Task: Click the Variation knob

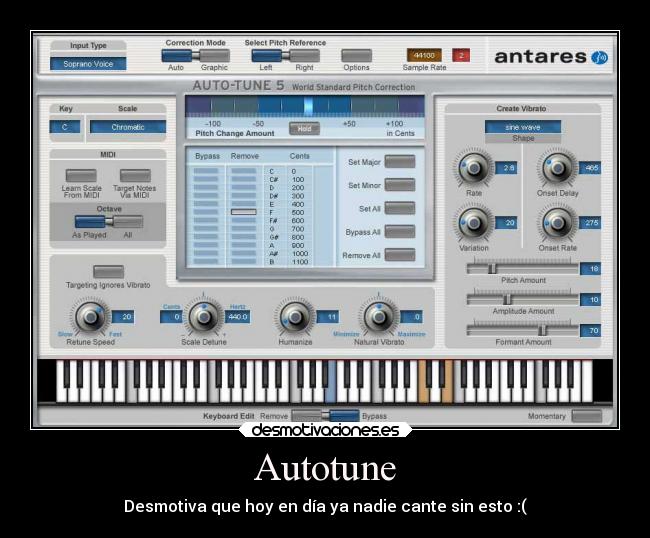Action: click(x=473, y=223)
